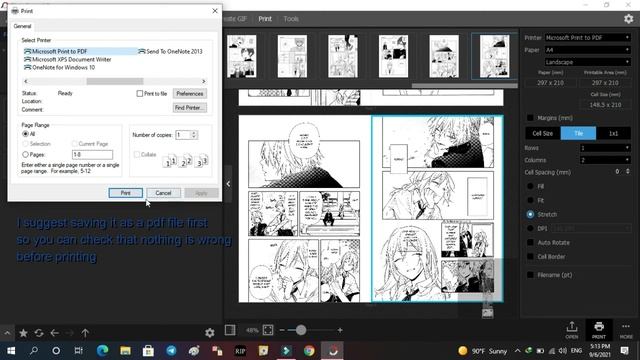Image resolution: width=640 pixels, height=360 pixels.
Task: Select Send To OneNote 2013 printer
Action: 171,51
